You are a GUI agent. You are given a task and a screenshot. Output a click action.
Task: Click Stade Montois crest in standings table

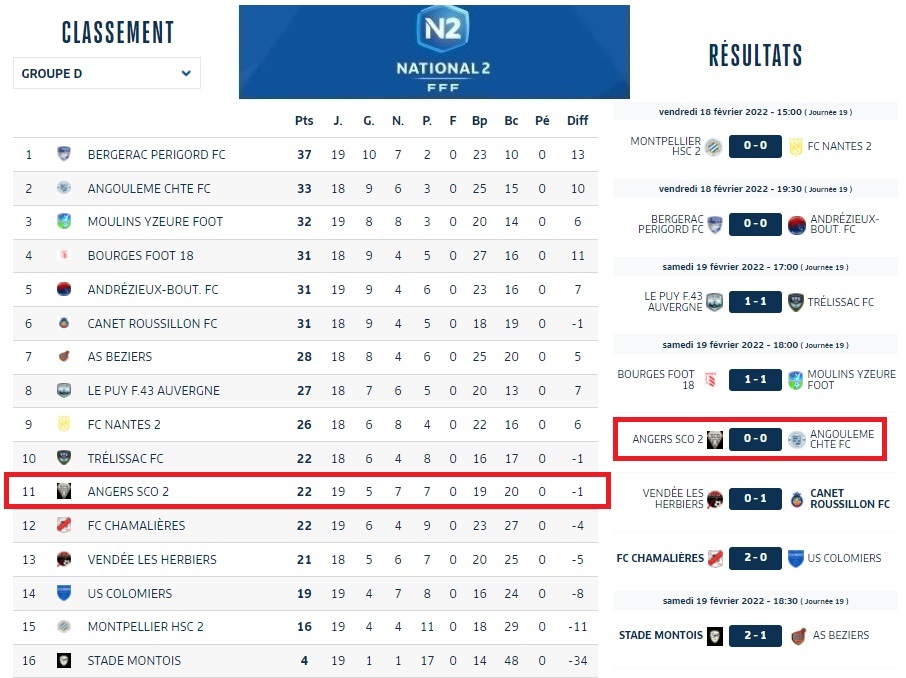point(64,660)
